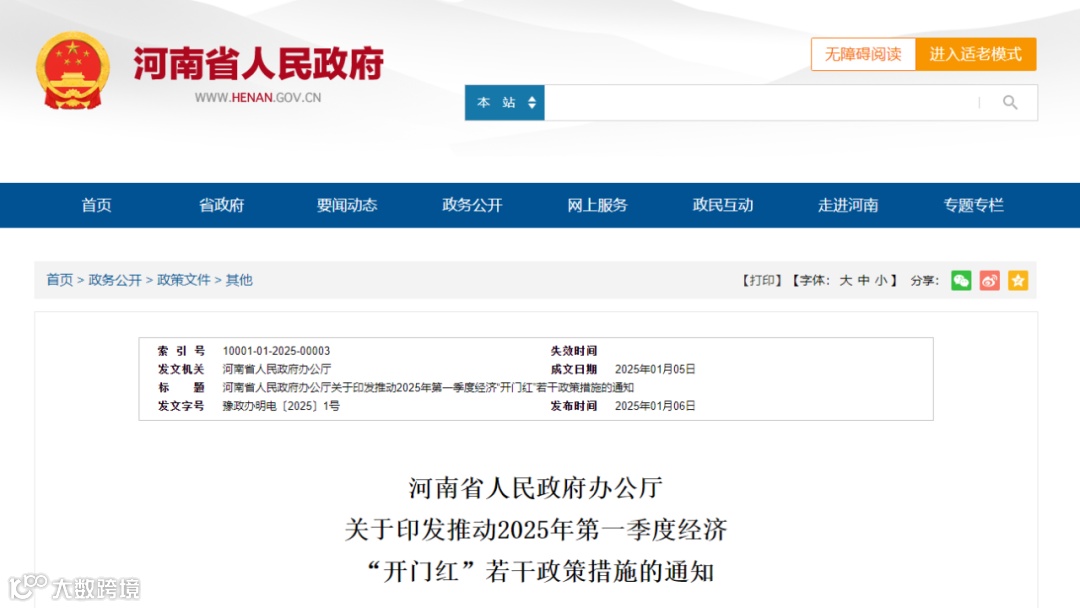This screenshot has width=1080, height=608.
Task: Click the 索引号 label
Action: coord(181,351)
